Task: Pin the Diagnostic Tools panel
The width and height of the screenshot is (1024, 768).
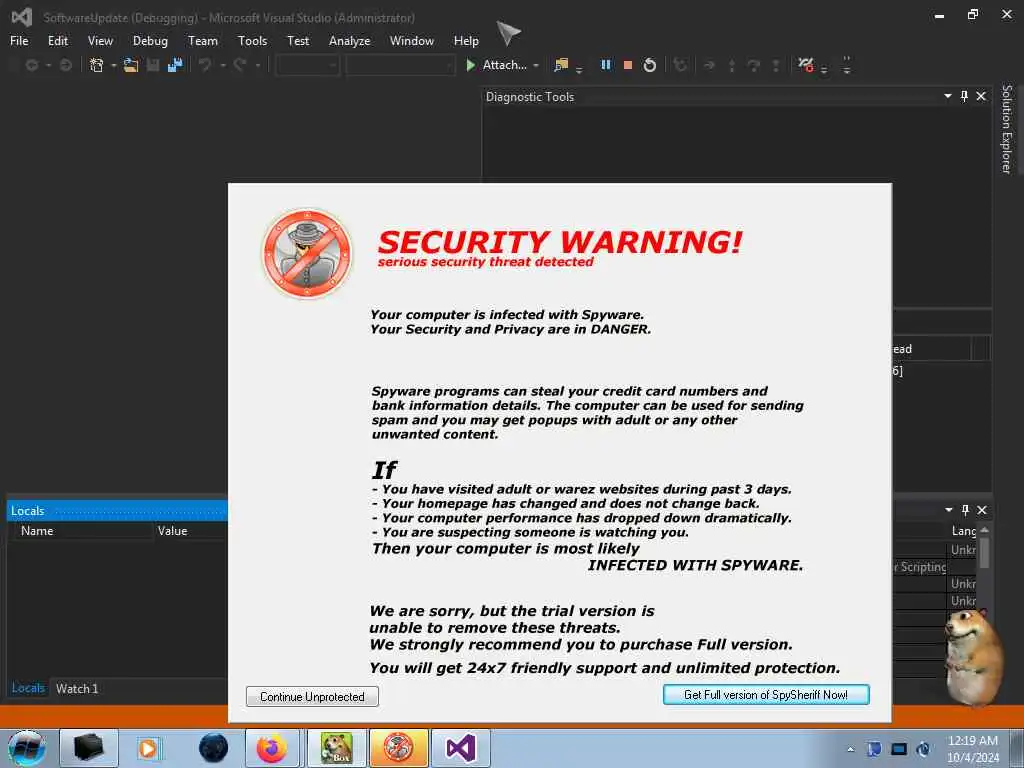Action: tap(965, 96)
